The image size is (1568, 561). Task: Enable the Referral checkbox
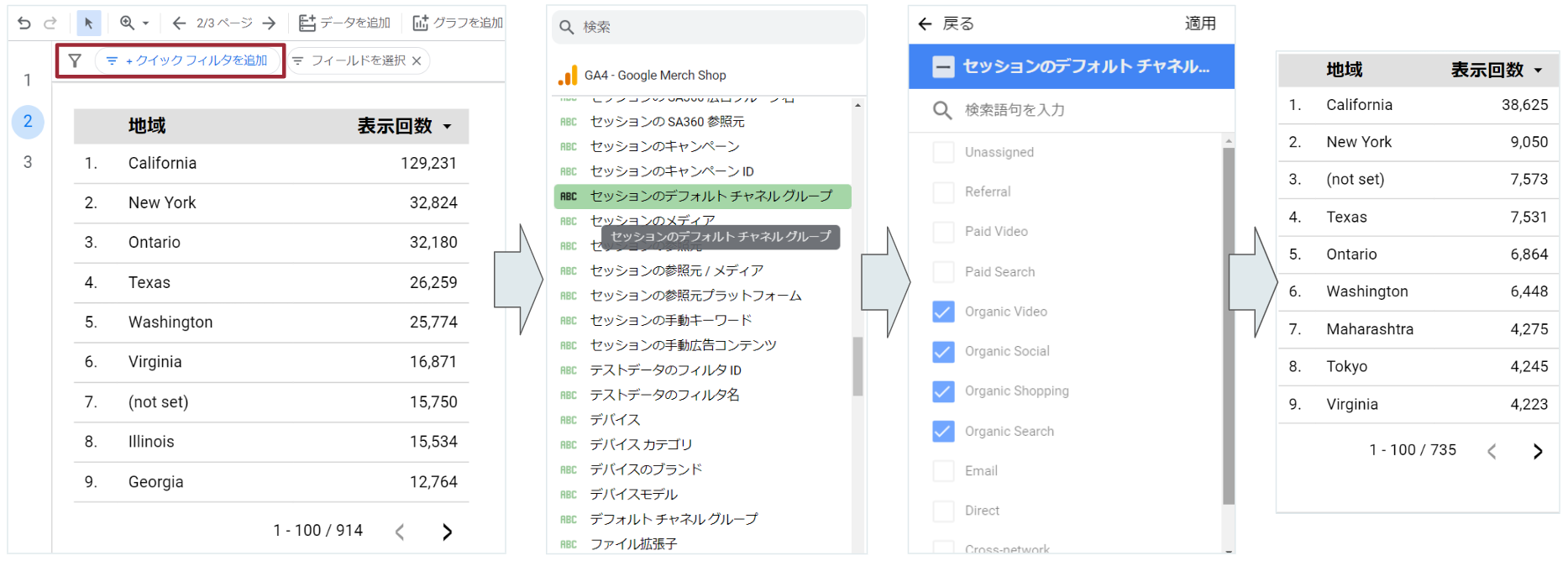click(943, 192)
